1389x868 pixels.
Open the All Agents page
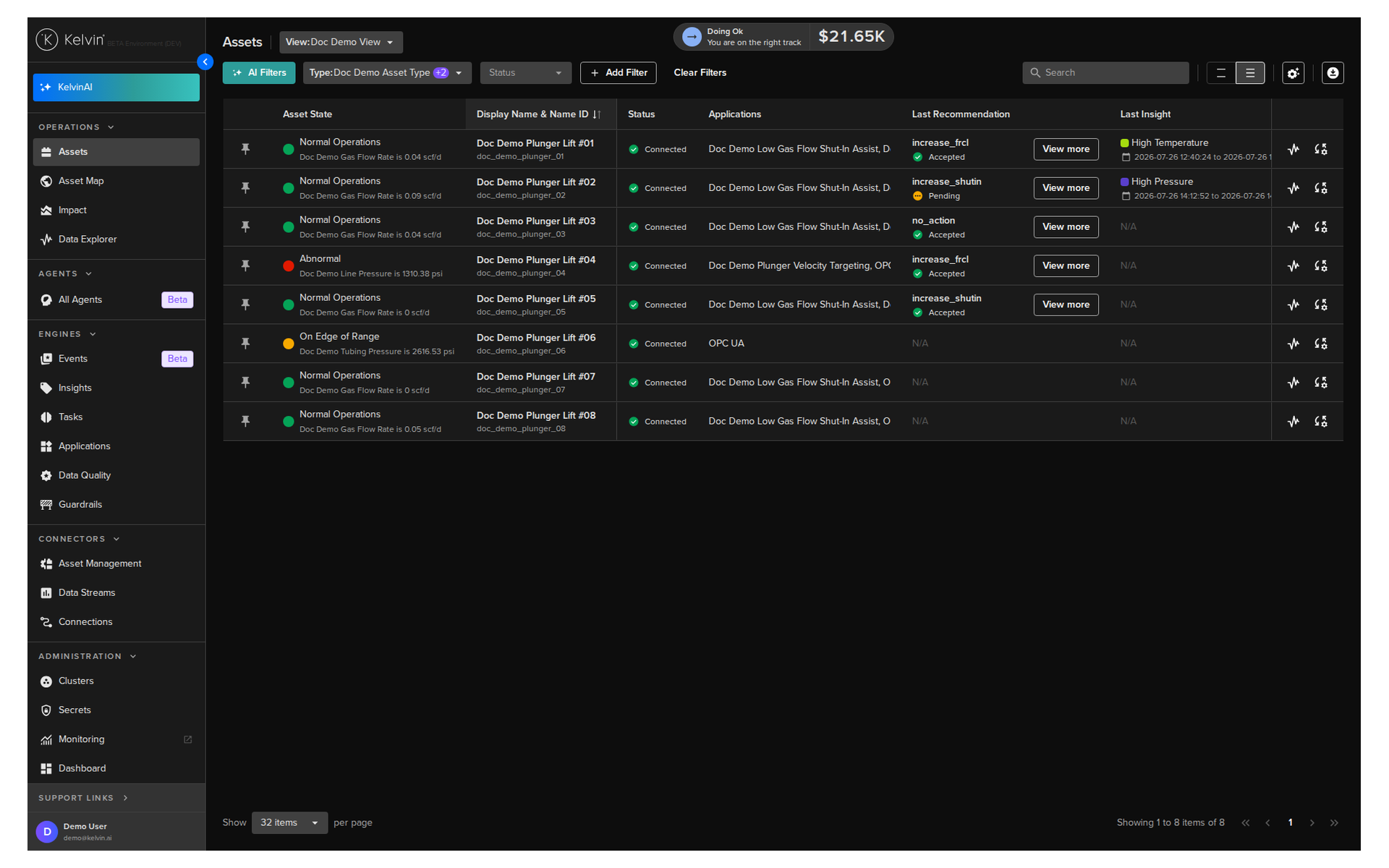[x=116, y=299]
